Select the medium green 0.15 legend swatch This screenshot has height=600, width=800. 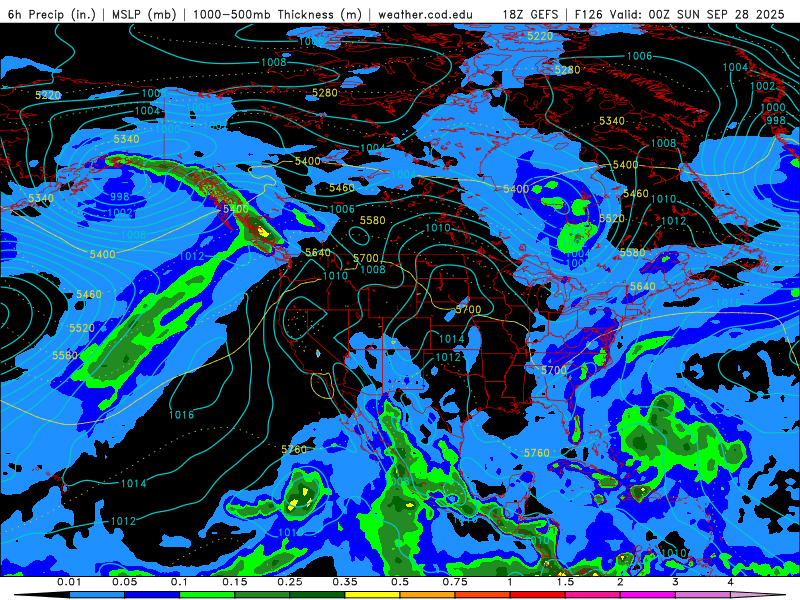[x=262, y=595]
